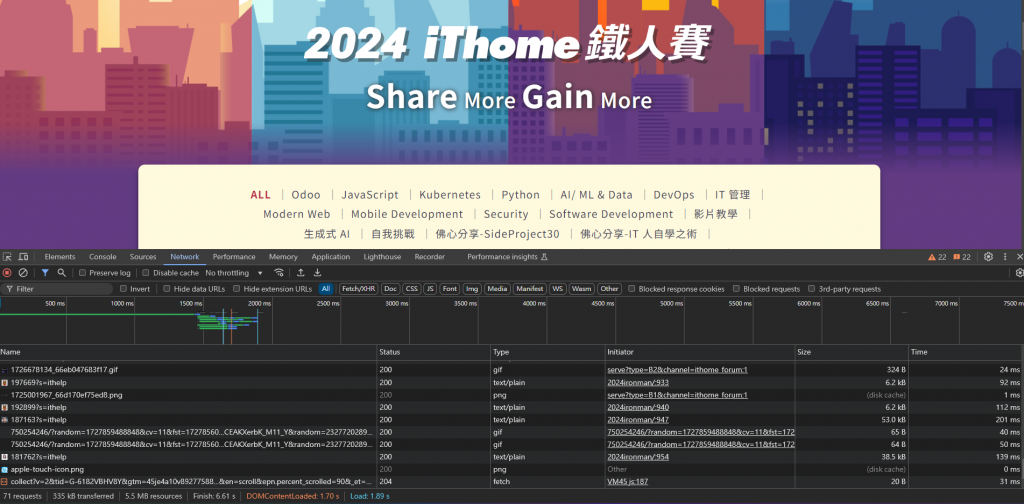The height and width of the screenshot is (504, 1024).
Task: Open the Application tab
Action: (330, 257)
